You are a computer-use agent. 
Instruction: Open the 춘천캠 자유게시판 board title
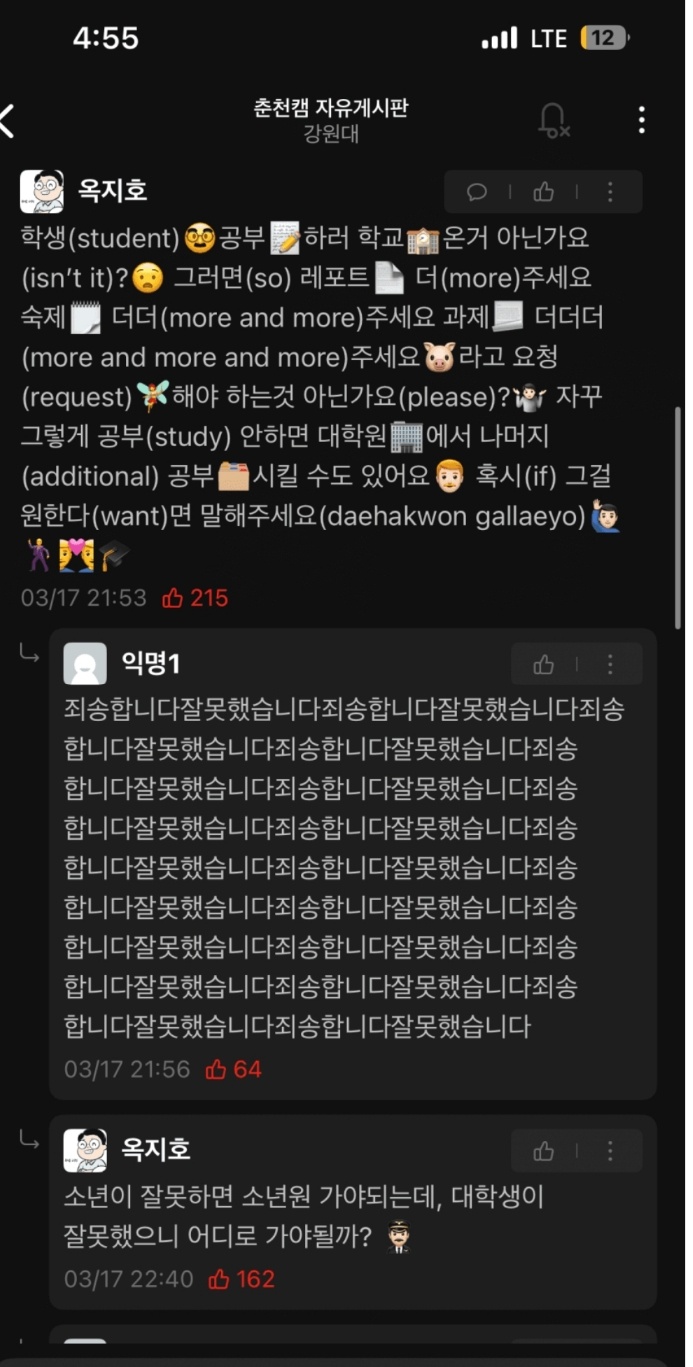coord(331,108)
